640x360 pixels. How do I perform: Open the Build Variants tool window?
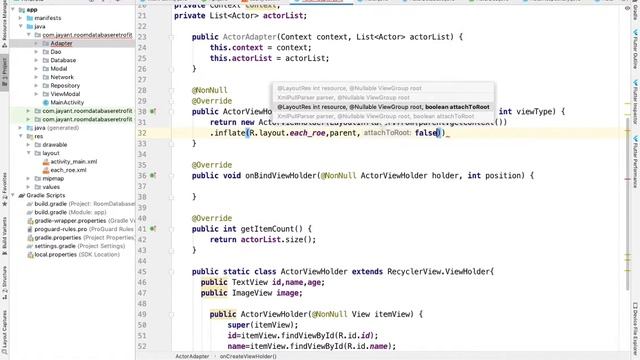point(4,236)
